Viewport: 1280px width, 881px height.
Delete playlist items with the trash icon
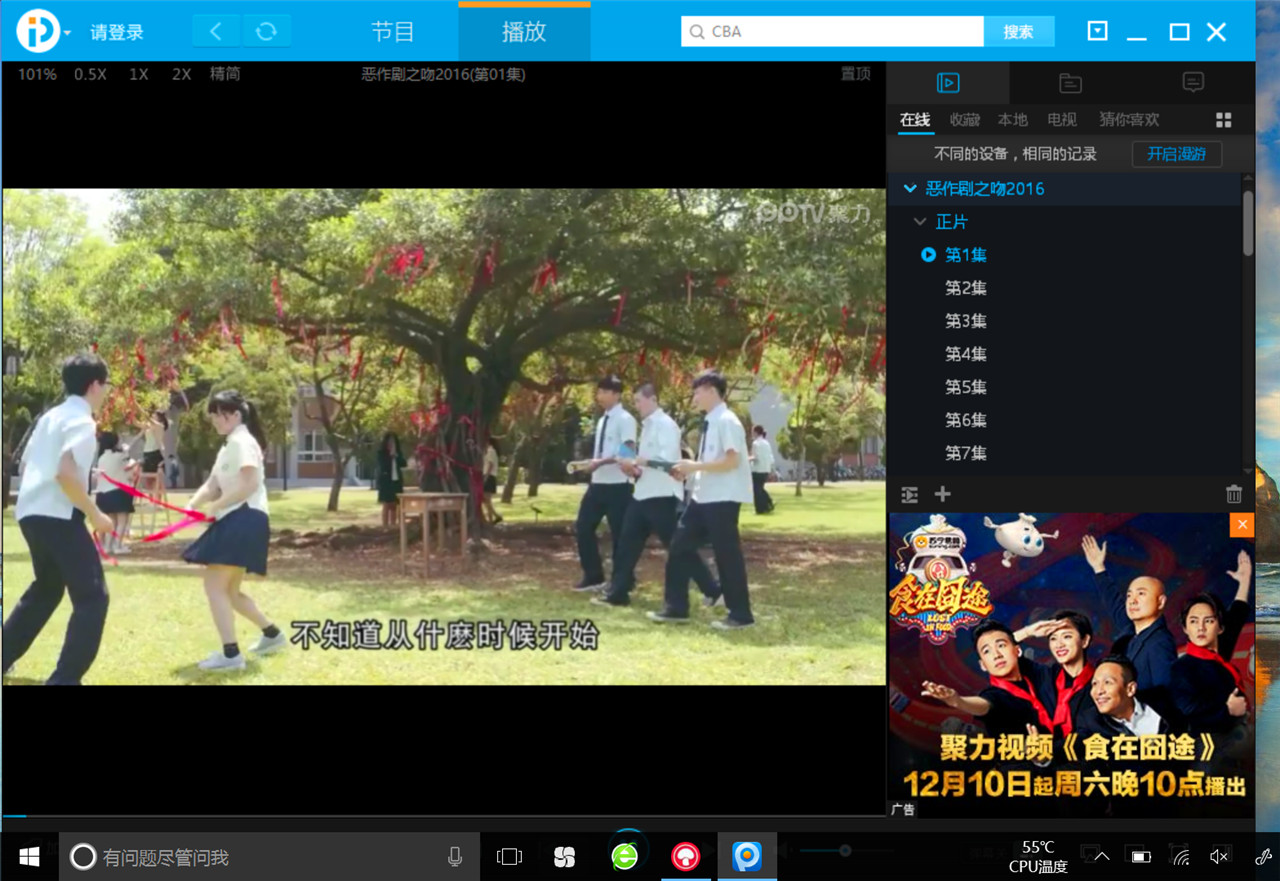click(1234, 494)
